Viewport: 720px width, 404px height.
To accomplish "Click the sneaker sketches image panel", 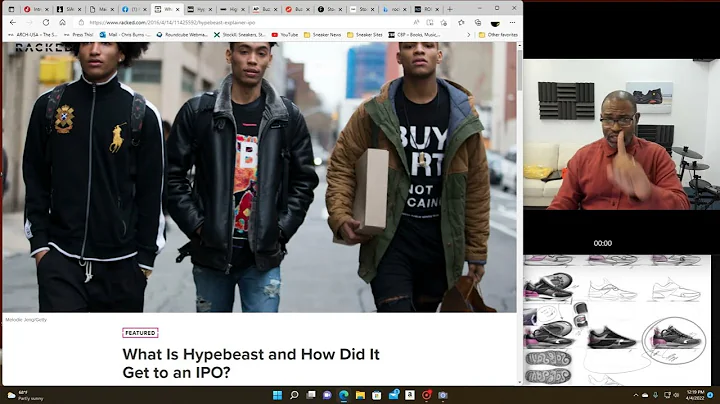I will coord(617,320).
